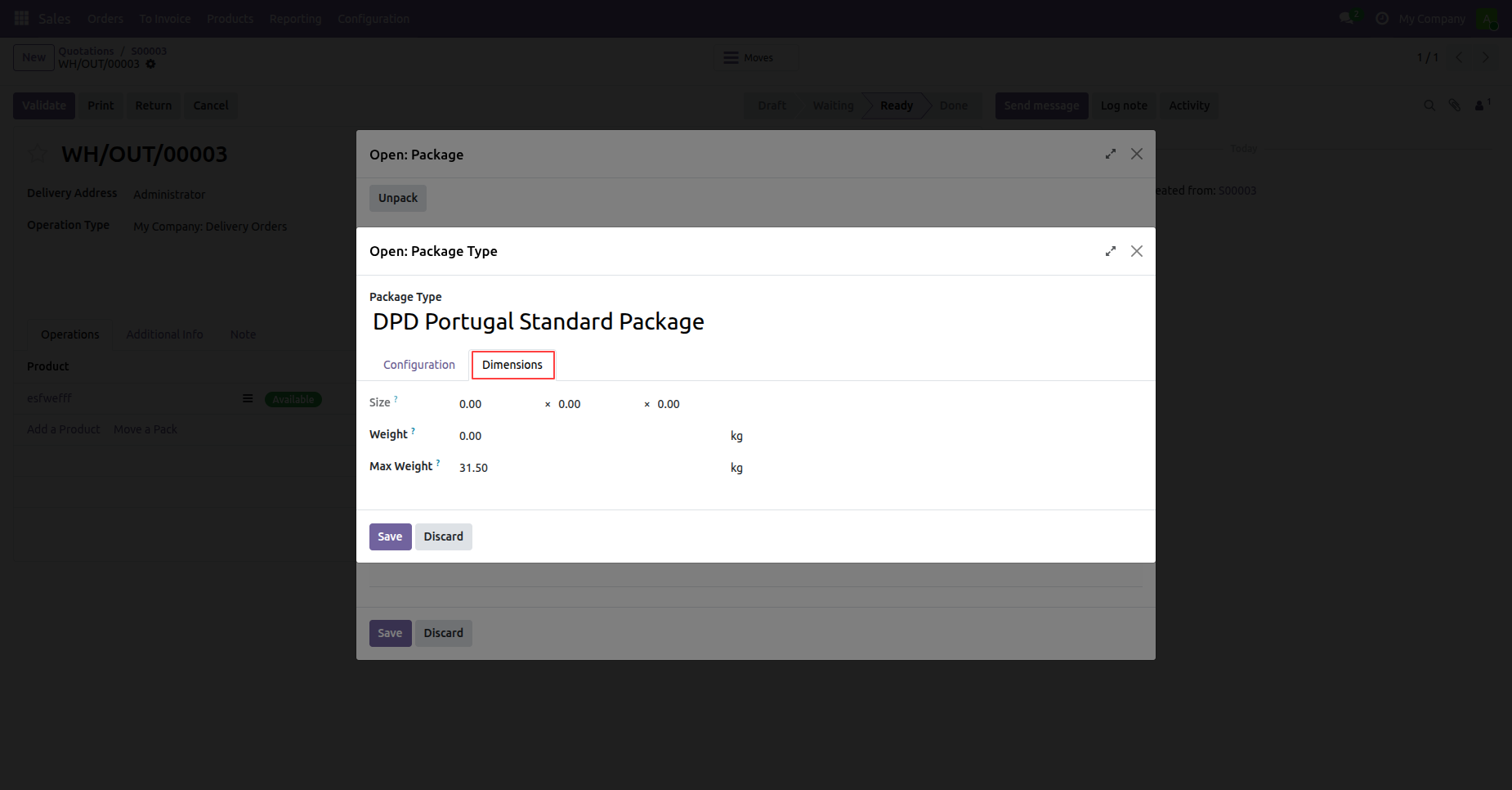The height and width of the screenshot is (790, 1512).
Task: Go to next record with right arrow
Action: point(1486,57)
